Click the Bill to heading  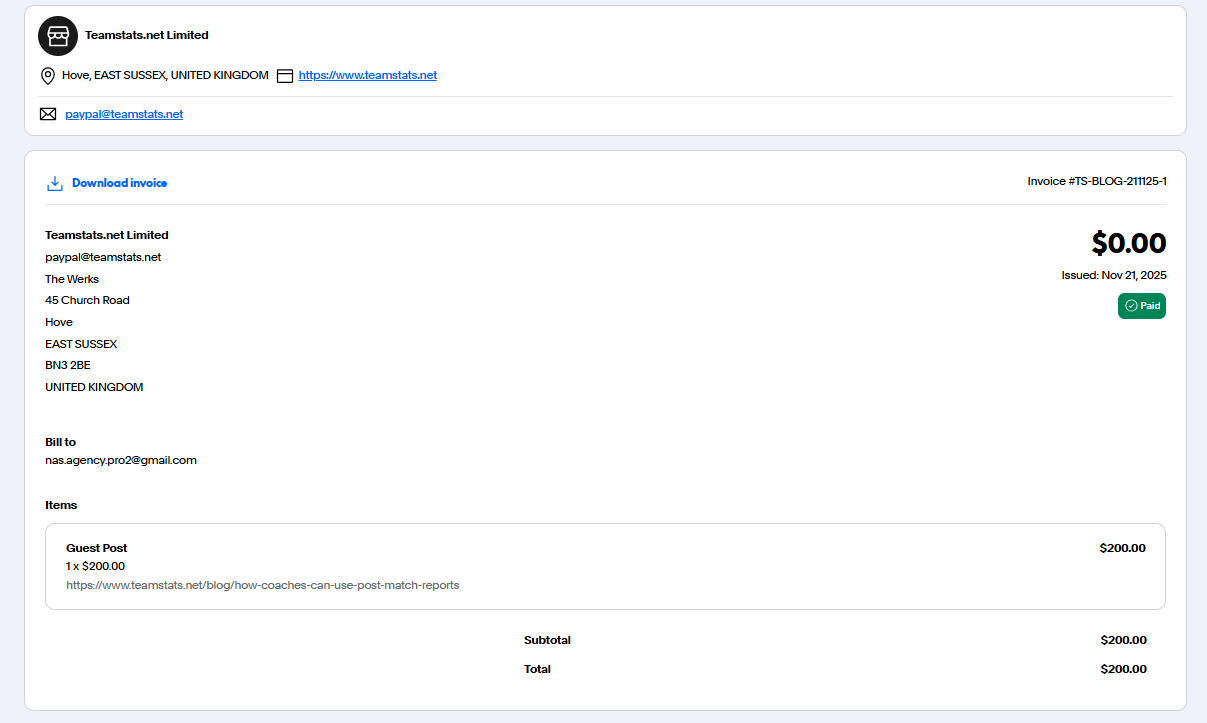tap(60, 442)
